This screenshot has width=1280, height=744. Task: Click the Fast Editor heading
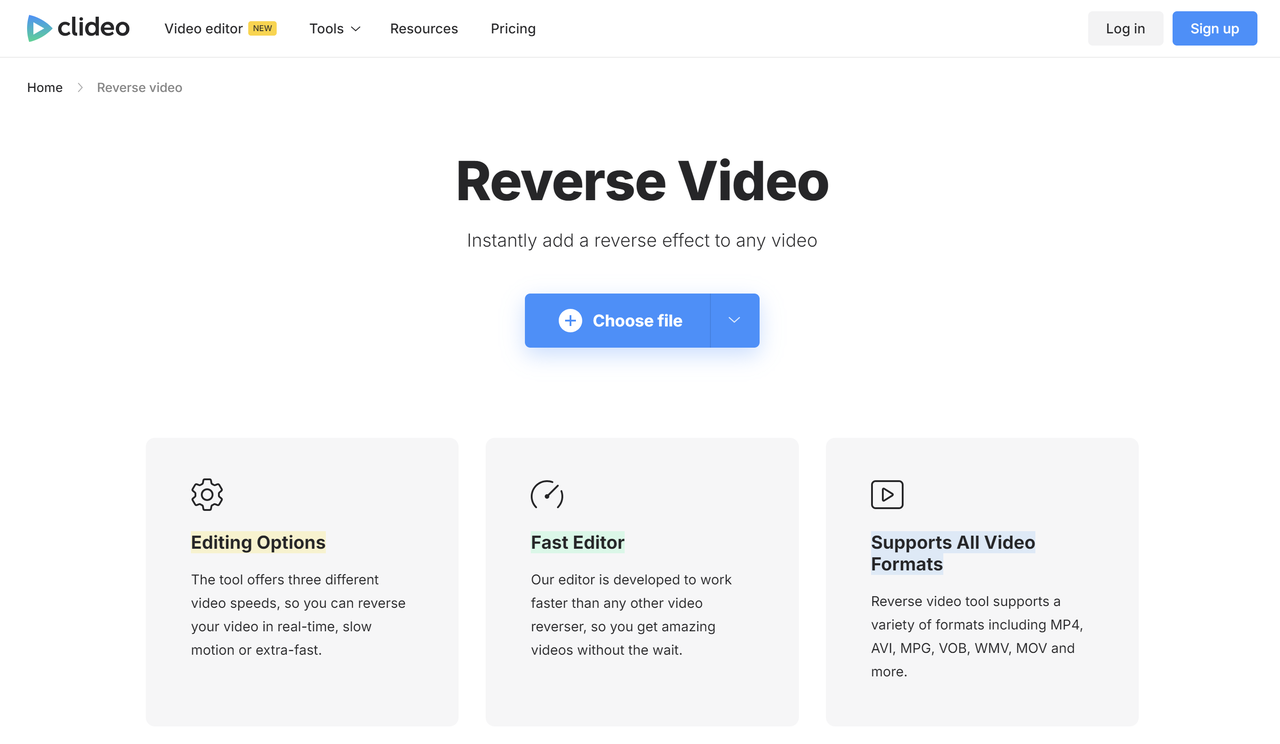tap(578, 542)
